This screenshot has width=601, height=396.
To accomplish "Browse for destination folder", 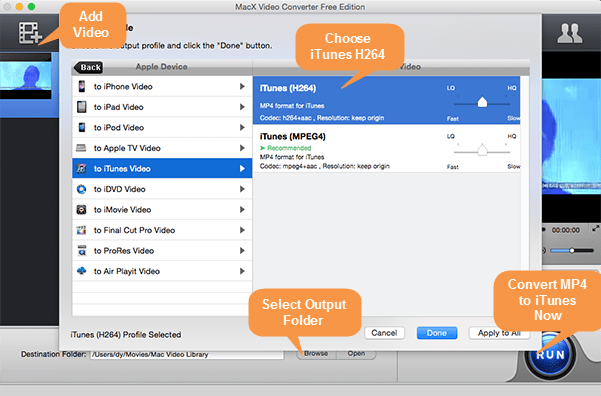I will coord(316,353).
